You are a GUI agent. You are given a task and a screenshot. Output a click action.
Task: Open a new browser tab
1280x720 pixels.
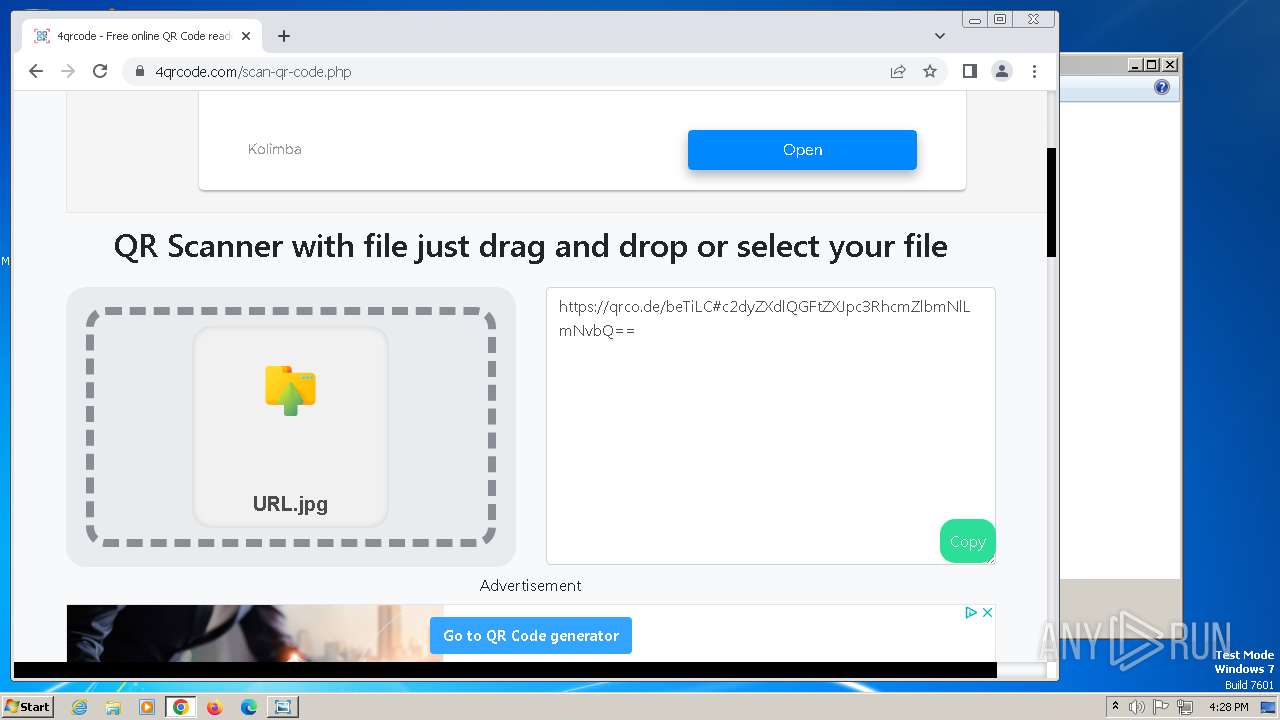(284, 36)
